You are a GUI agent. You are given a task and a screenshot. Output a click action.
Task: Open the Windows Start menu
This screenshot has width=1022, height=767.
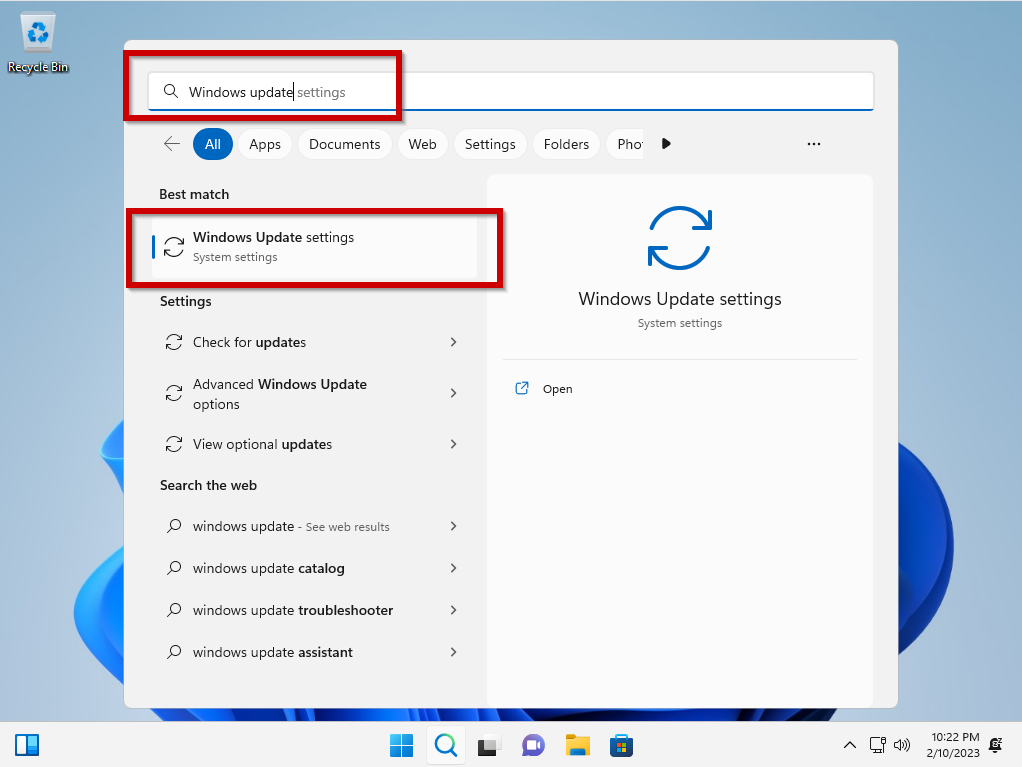(x=402, y=745)
